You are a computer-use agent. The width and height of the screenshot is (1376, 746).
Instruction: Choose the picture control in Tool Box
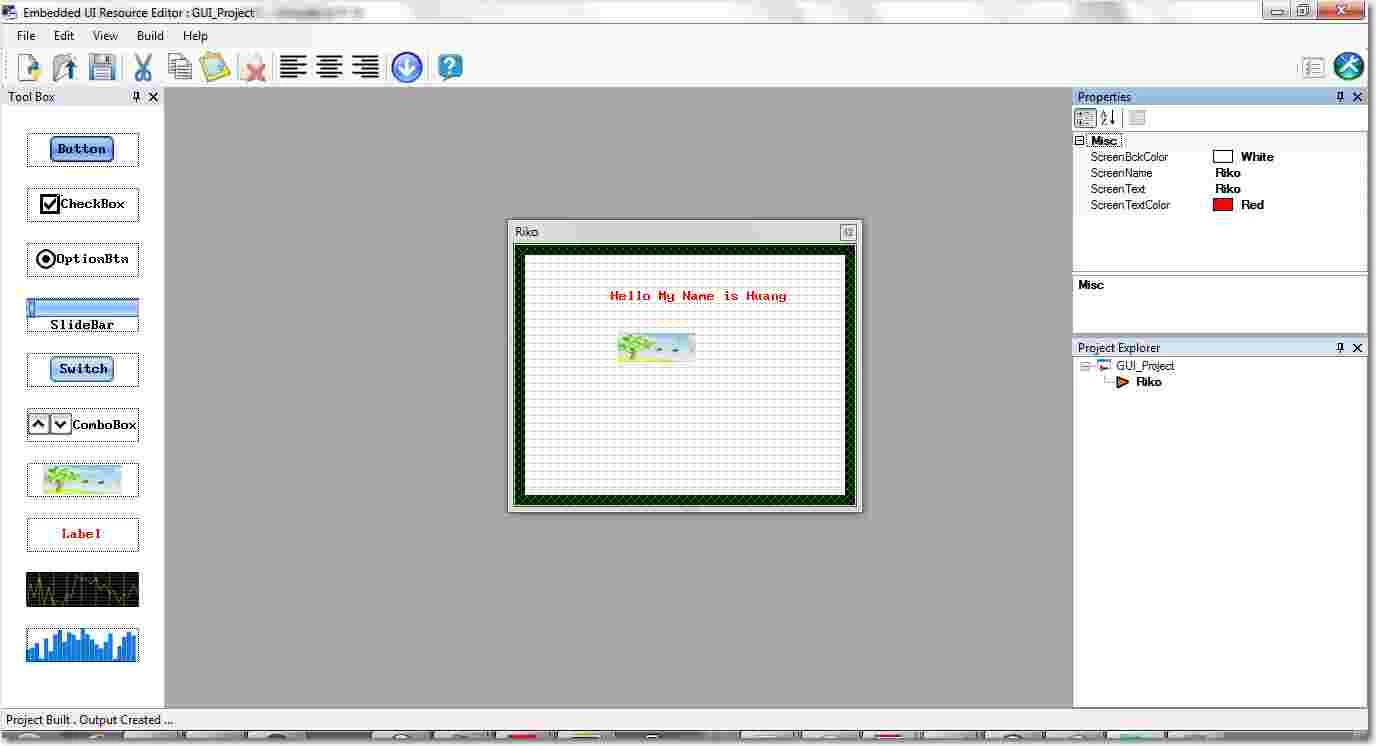pyautogui.click(x=82, y=479)
